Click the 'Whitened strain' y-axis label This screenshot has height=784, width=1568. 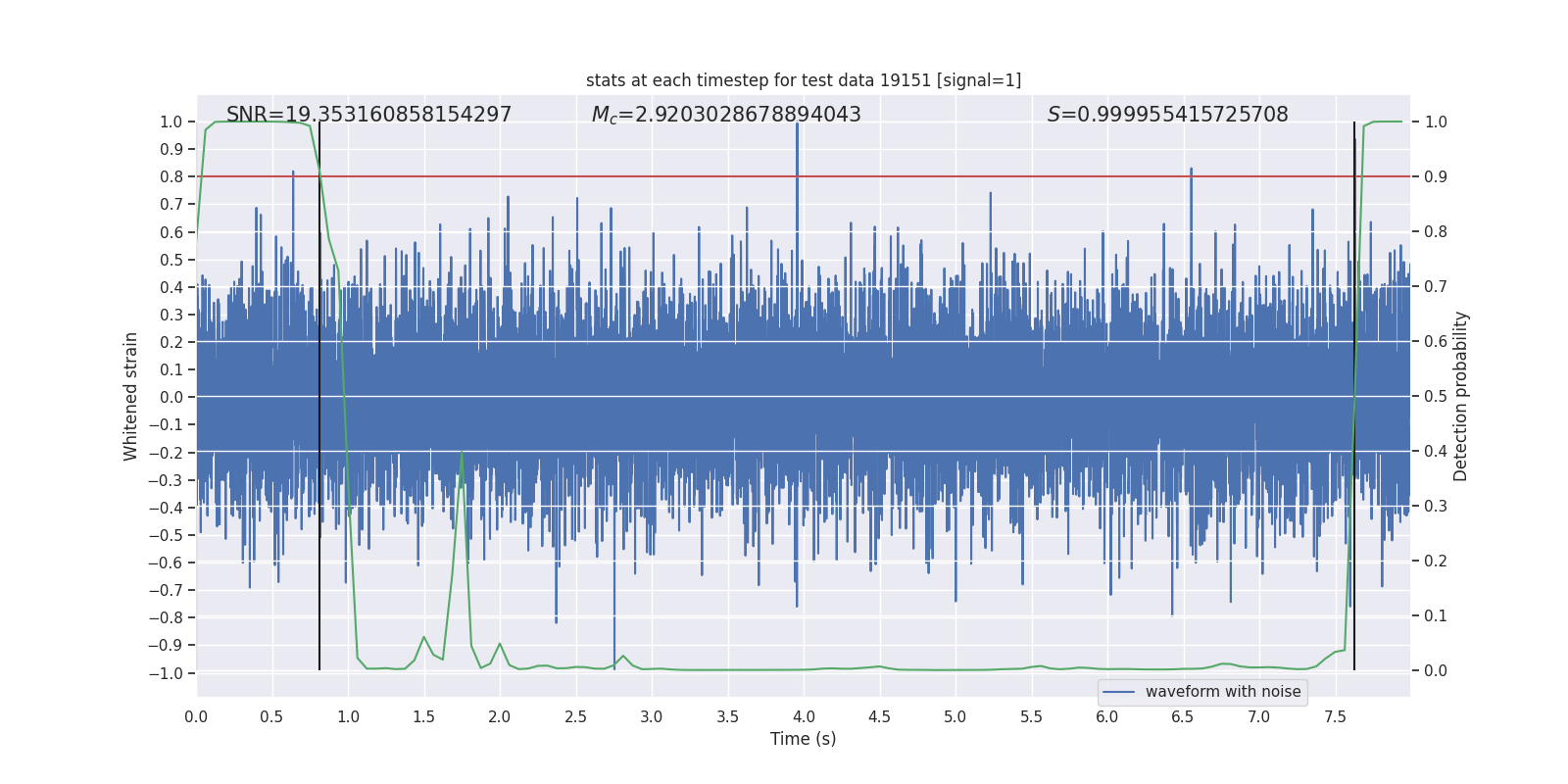pos(131,396)
